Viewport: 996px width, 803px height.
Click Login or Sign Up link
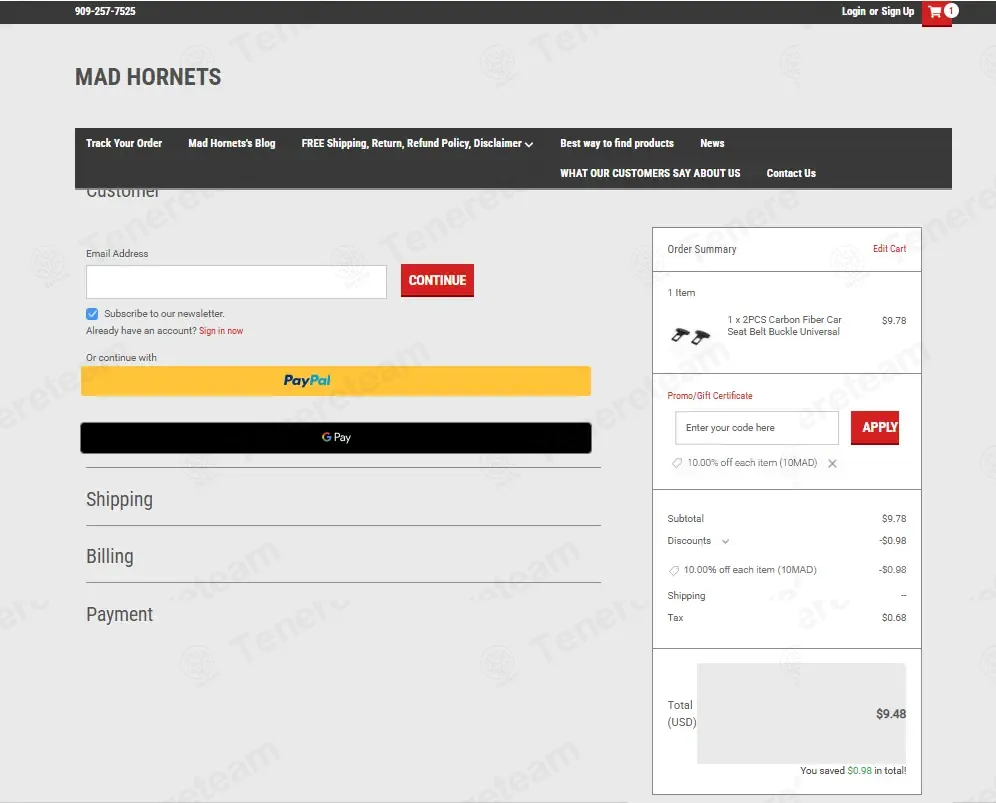pos(878,11)
